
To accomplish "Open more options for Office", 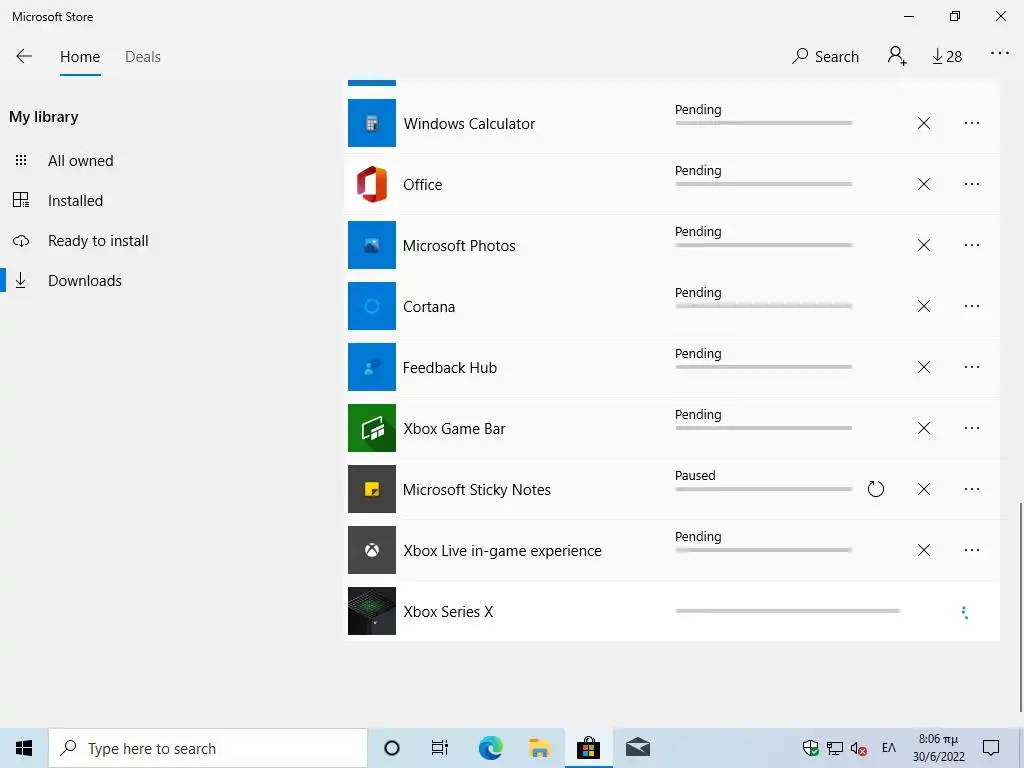I will pyautogui.click(x=972, y=184).
